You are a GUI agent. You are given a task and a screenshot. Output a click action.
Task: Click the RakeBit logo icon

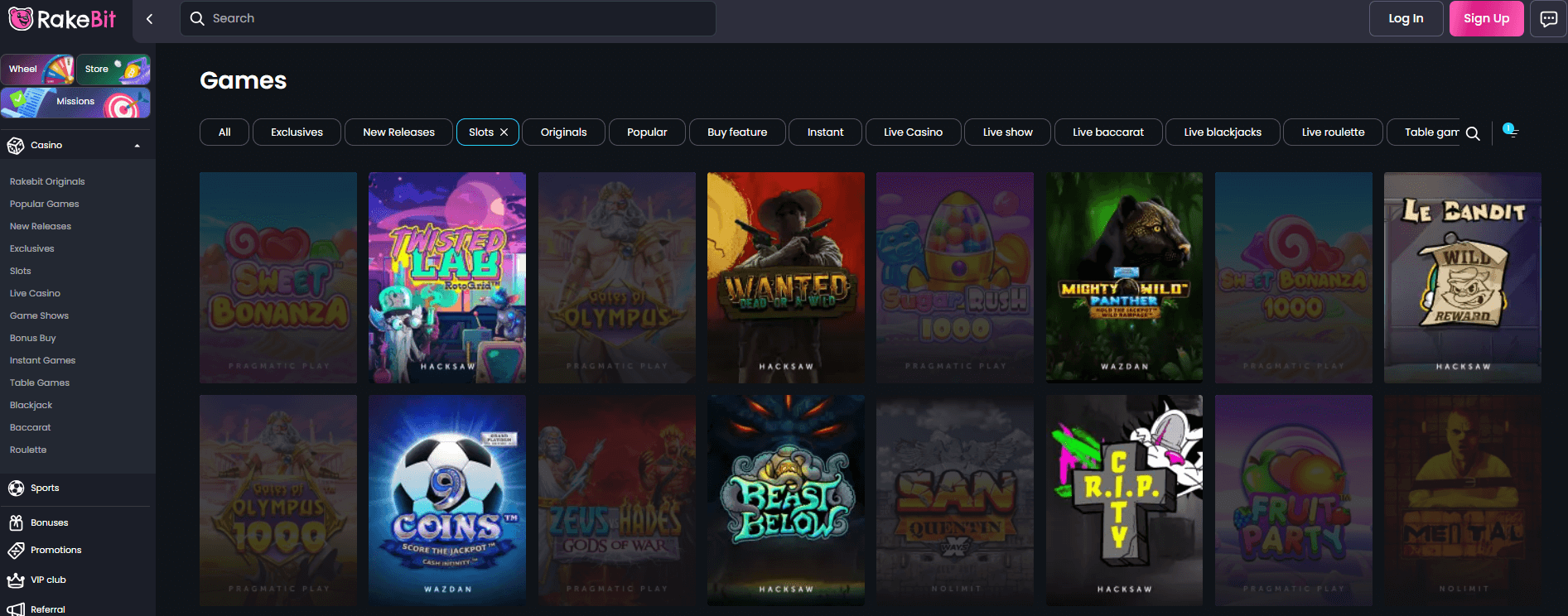click(x=21, y=18)
